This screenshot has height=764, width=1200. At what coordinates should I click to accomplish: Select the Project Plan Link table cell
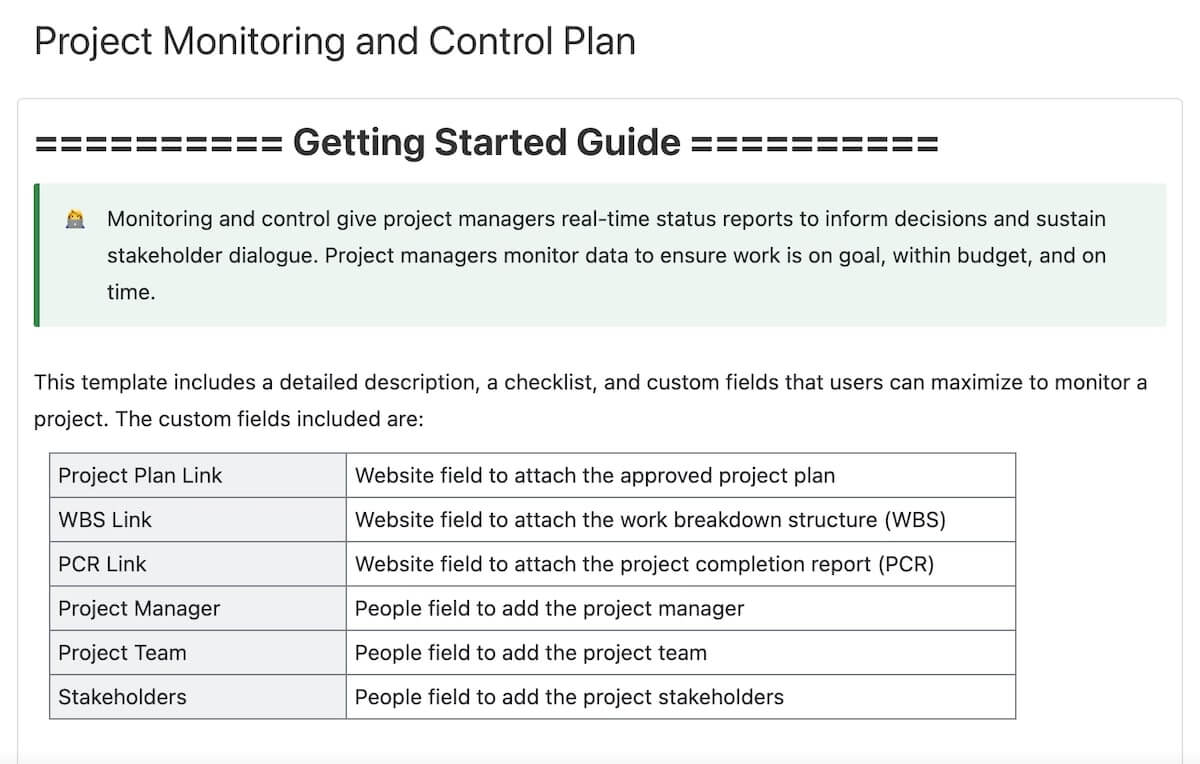(x=198, y=475)
